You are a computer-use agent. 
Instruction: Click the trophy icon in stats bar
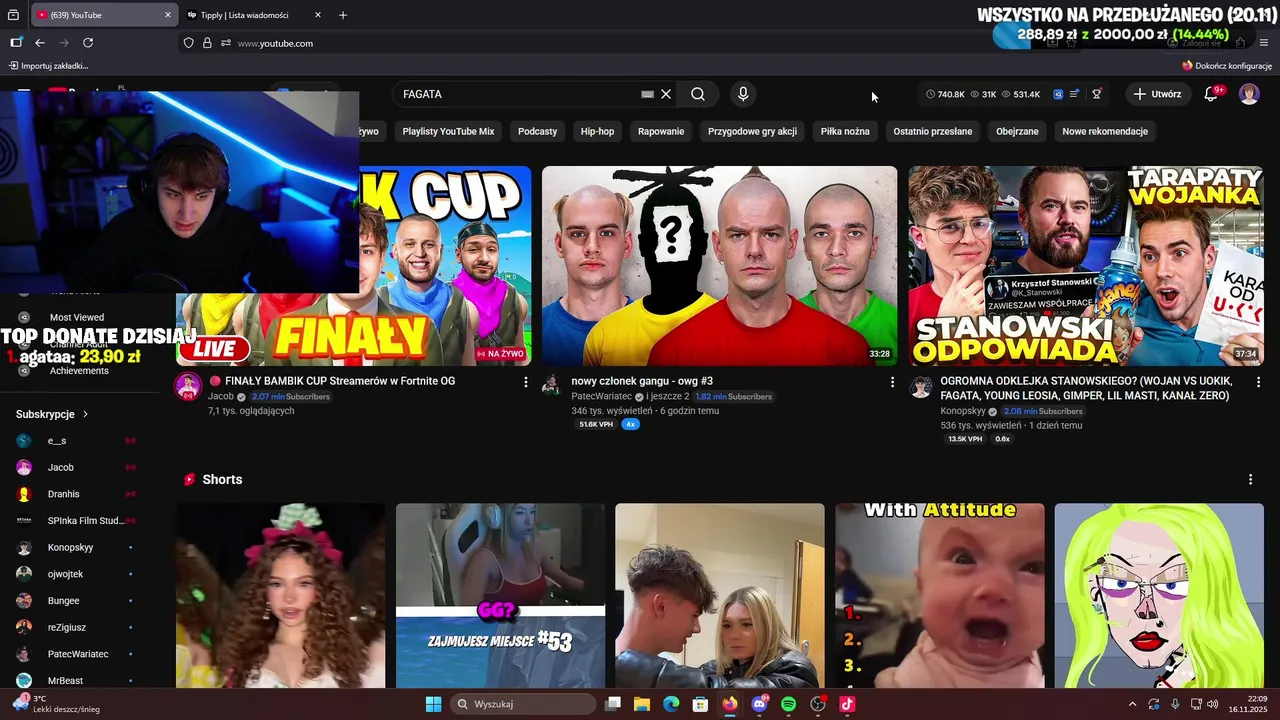click(x=1097, y=94)
